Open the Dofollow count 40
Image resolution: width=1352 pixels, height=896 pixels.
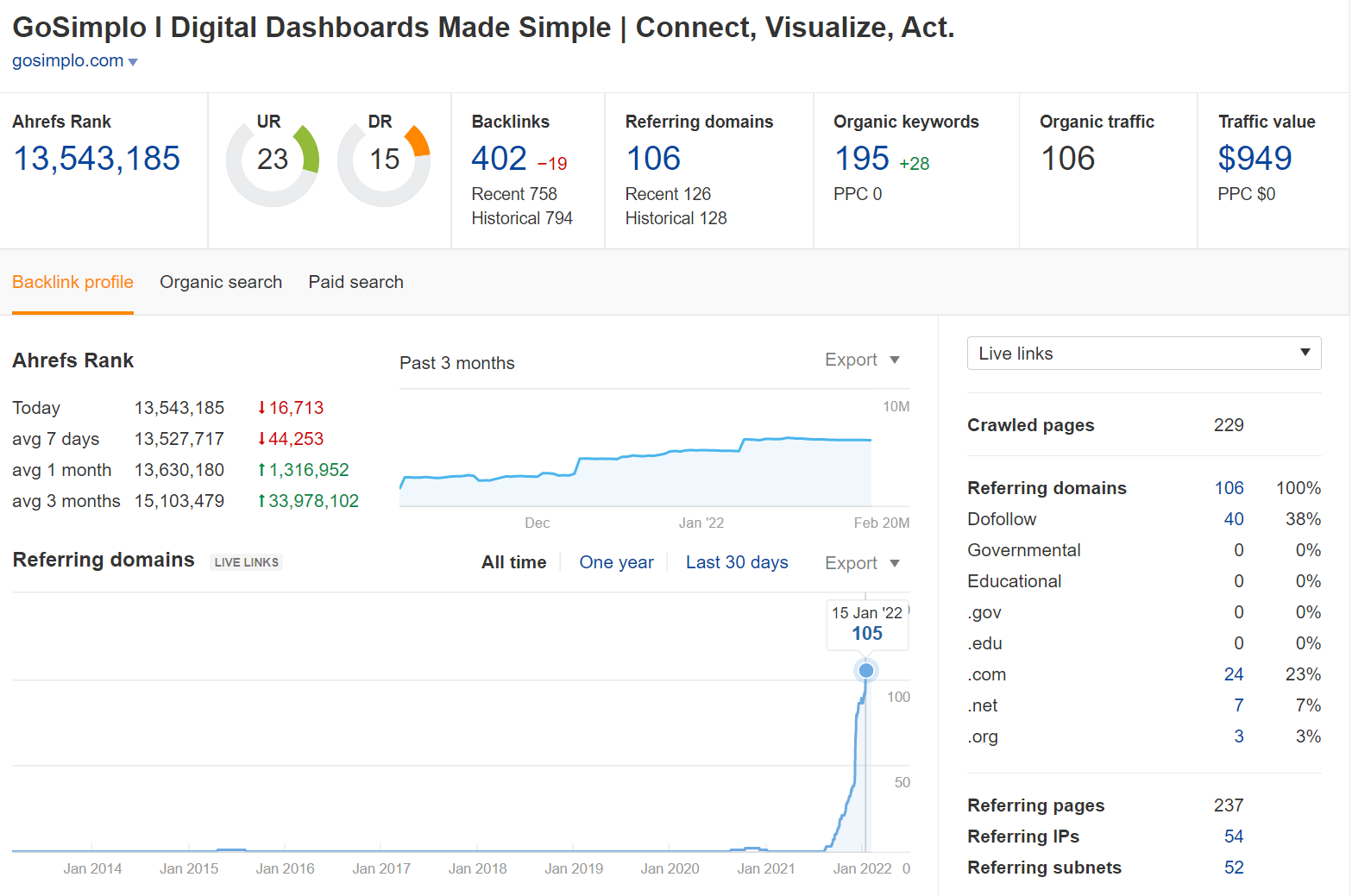click(x=1234, y=519)
